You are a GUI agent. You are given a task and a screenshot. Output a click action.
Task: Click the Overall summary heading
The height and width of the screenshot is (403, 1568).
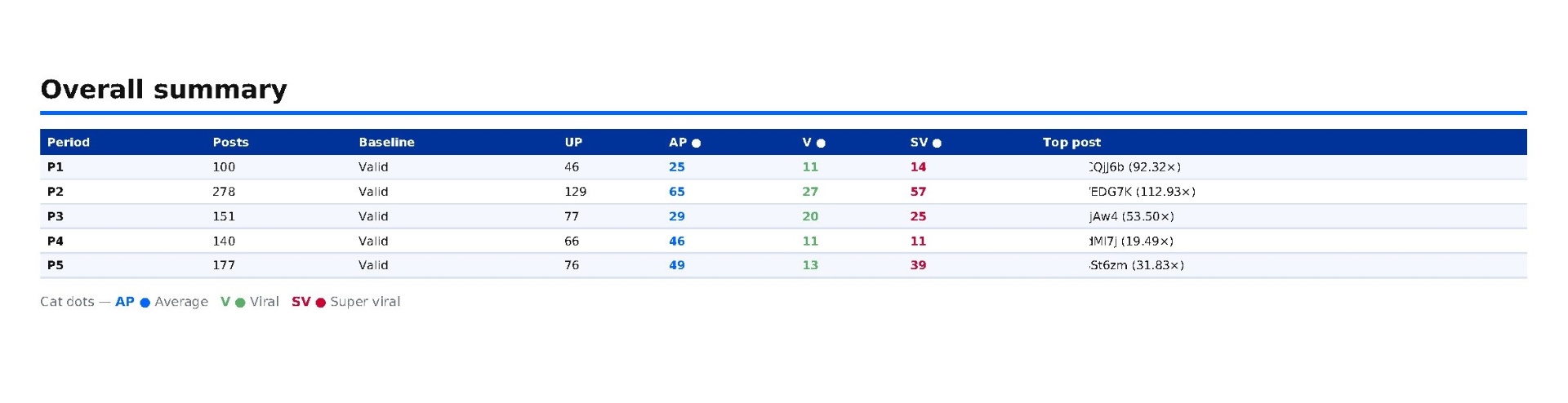(x=163, y=89)
